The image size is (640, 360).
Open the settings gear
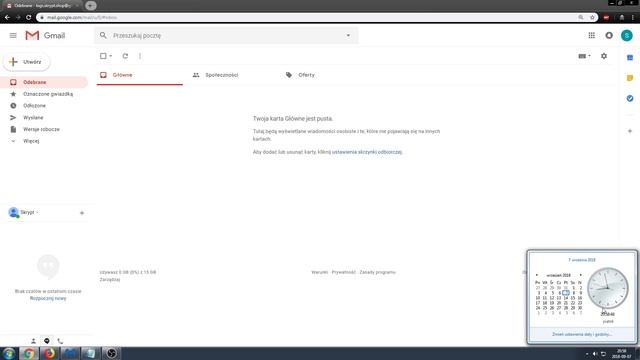click(x=604, y=56)
